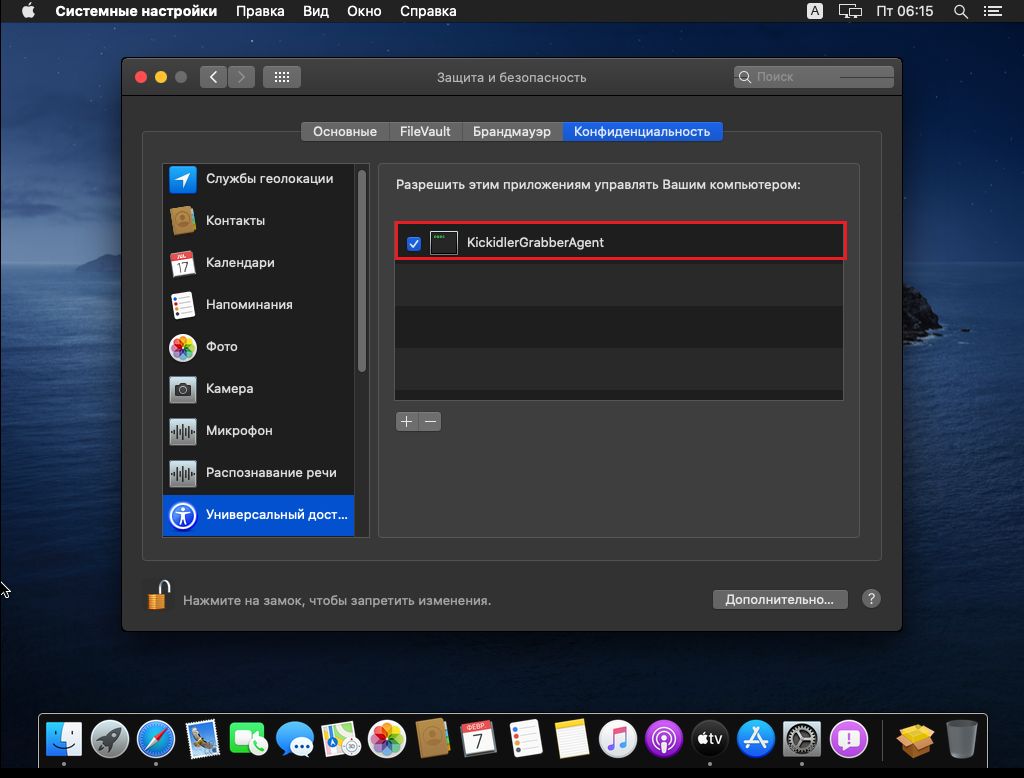Show all preferences grid button
Viewport: 1024px width, 778px height.
click(x=282, y=77)
